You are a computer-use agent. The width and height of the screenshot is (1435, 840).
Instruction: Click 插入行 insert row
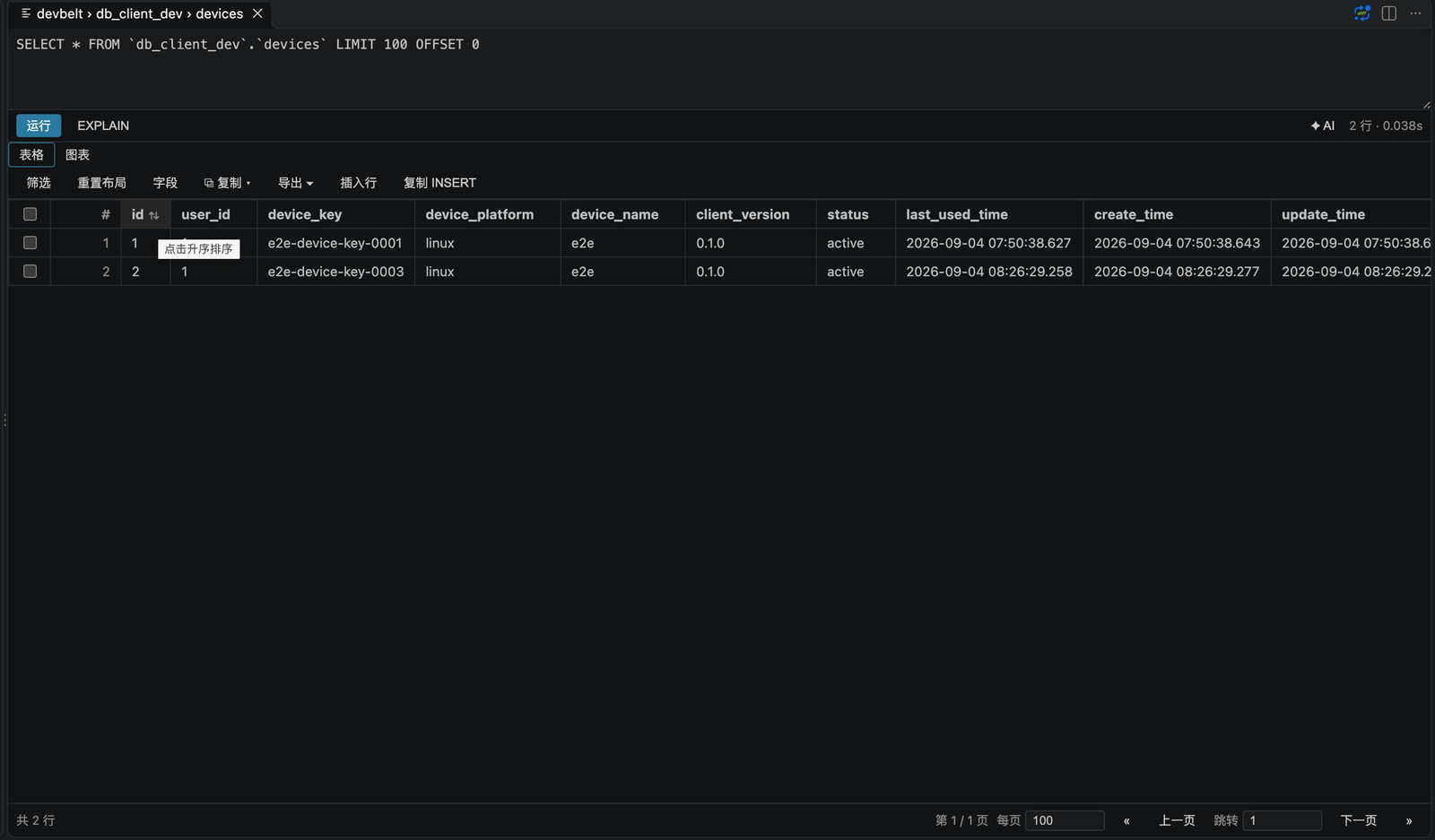(358, 183)
